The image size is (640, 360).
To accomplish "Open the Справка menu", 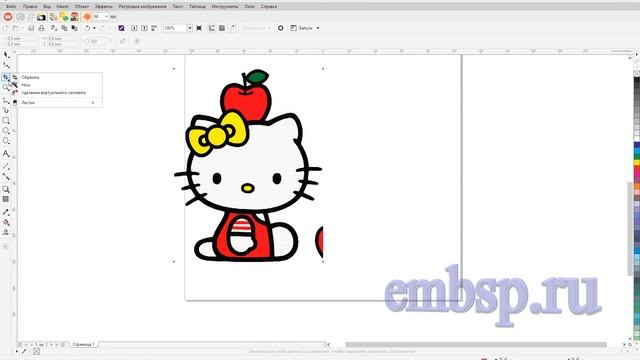I will (x=269, y=7).
